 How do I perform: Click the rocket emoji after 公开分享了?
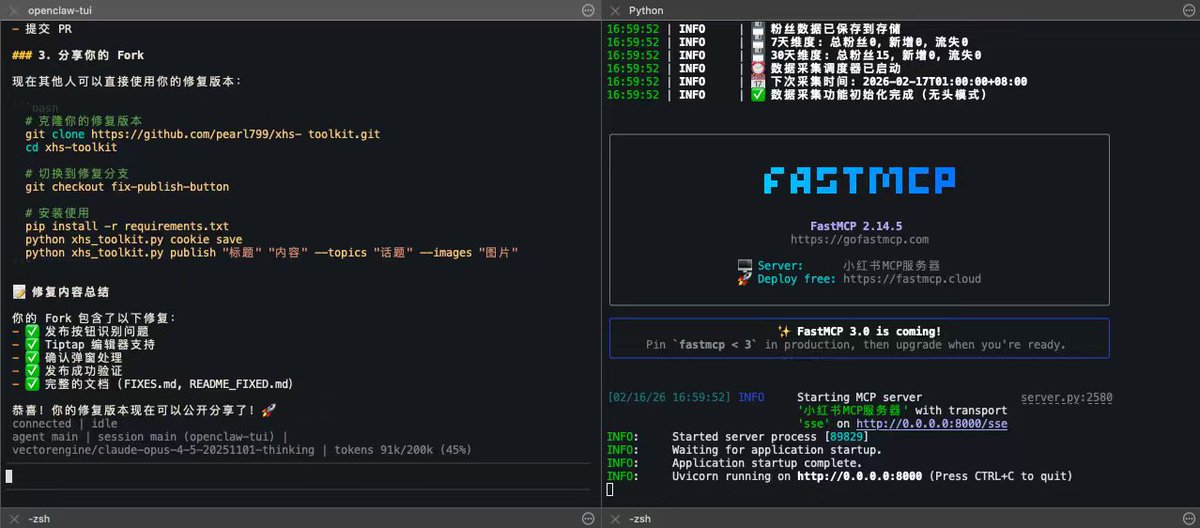click(x=267, y=410)
